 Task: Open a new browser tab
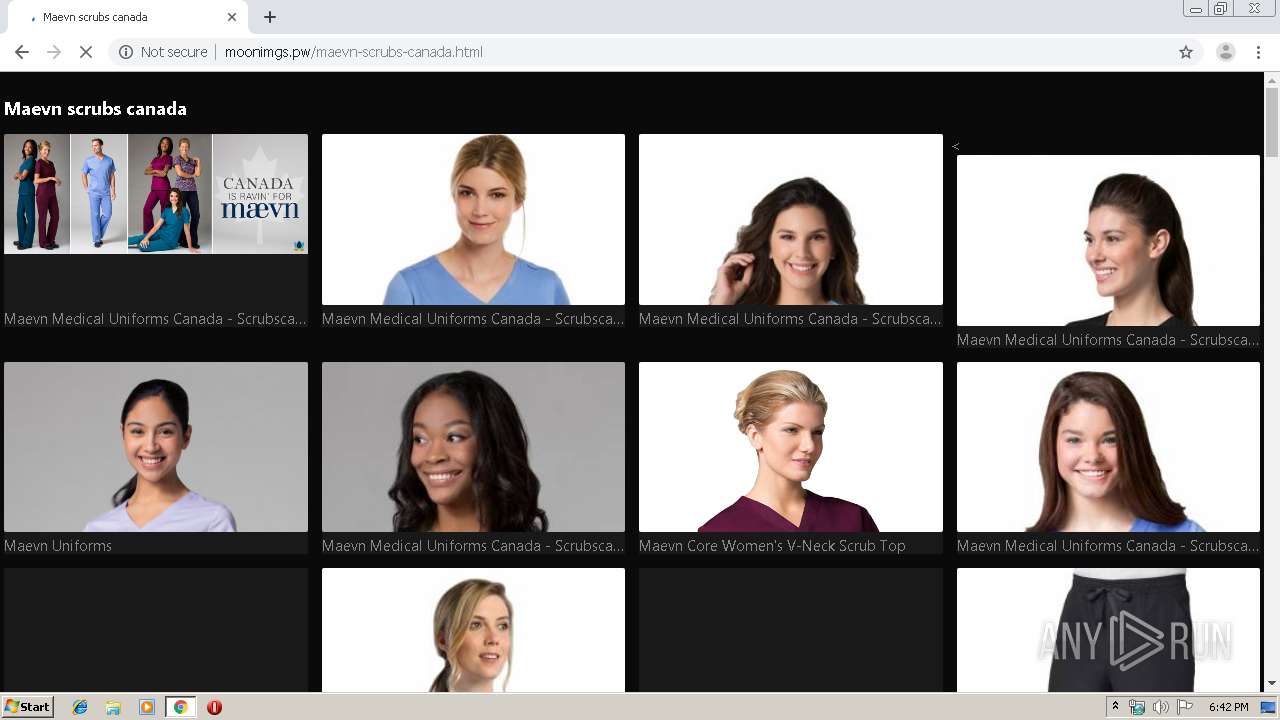click(270, 17)
